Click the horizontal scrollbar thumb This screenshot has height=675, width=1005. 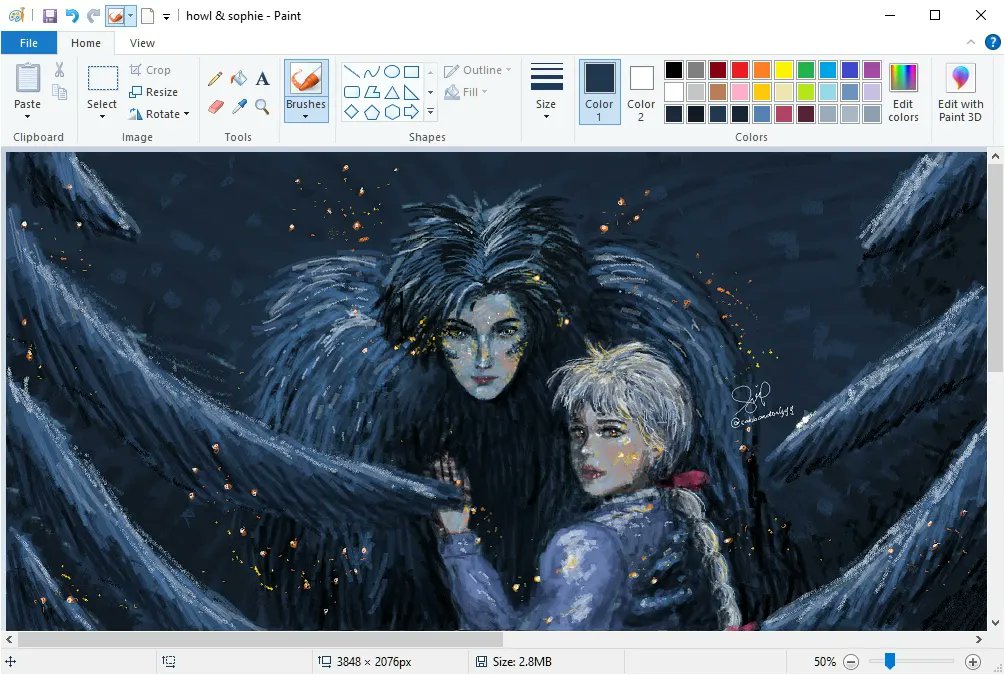click(x=260, y=639)
